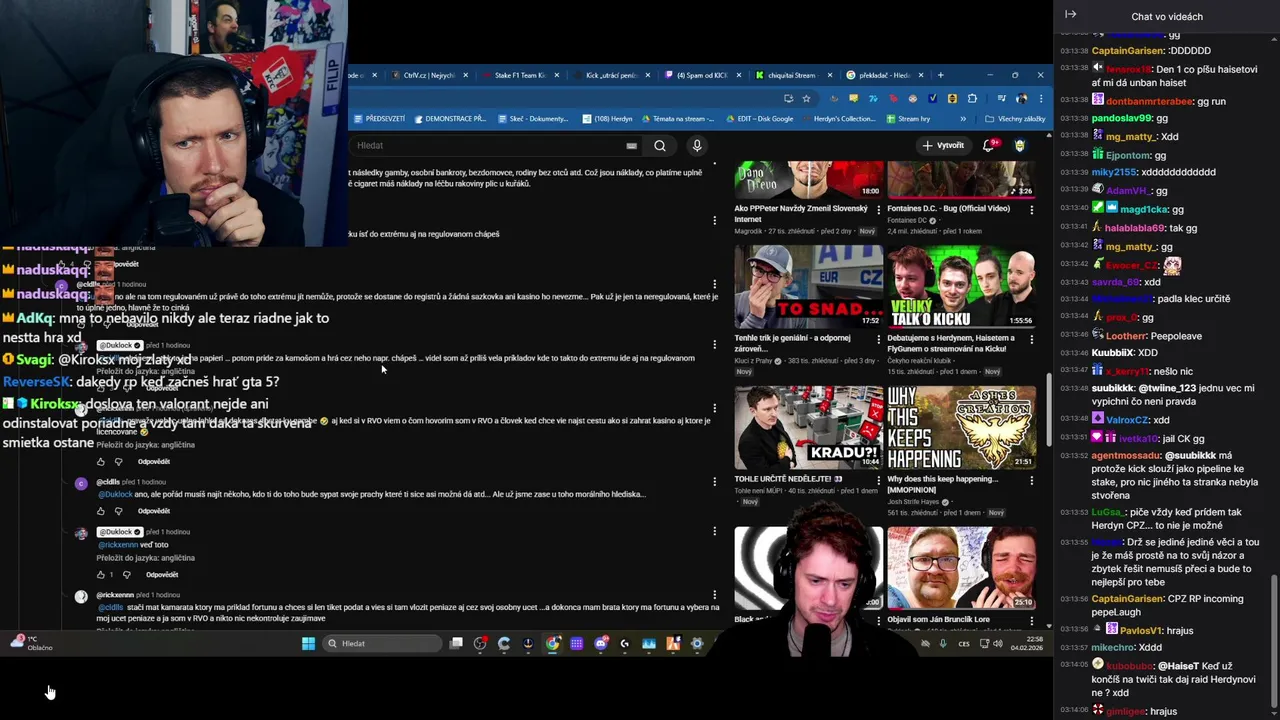1280x720 pixels.
Task: Dislike the comment translated to angličtina with smiley
Action: [x=118, y=462]
